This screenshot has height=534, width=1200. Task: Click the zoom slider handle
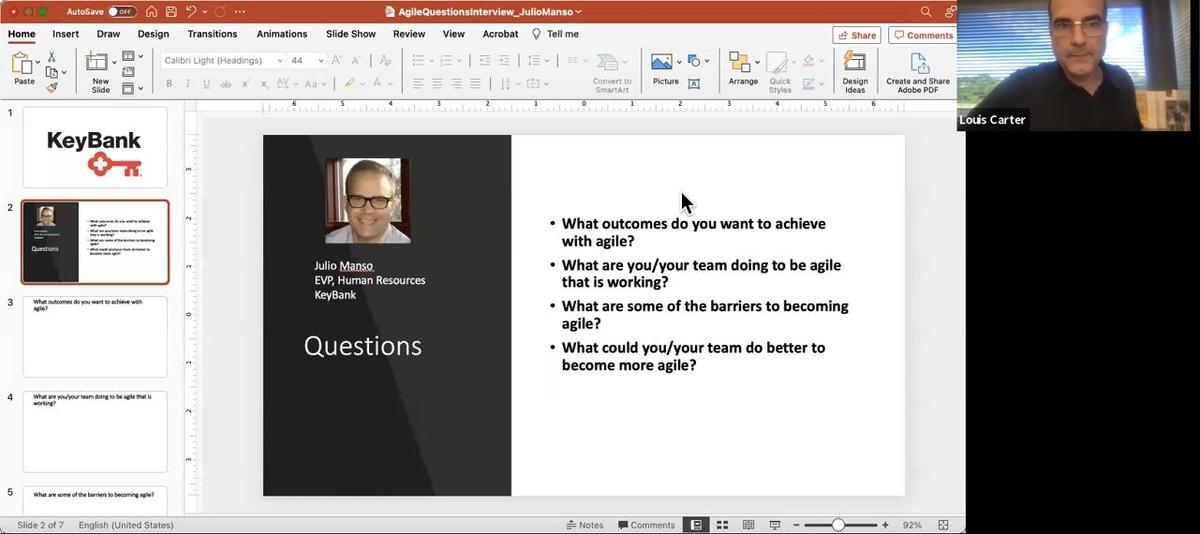click(838, 525)
